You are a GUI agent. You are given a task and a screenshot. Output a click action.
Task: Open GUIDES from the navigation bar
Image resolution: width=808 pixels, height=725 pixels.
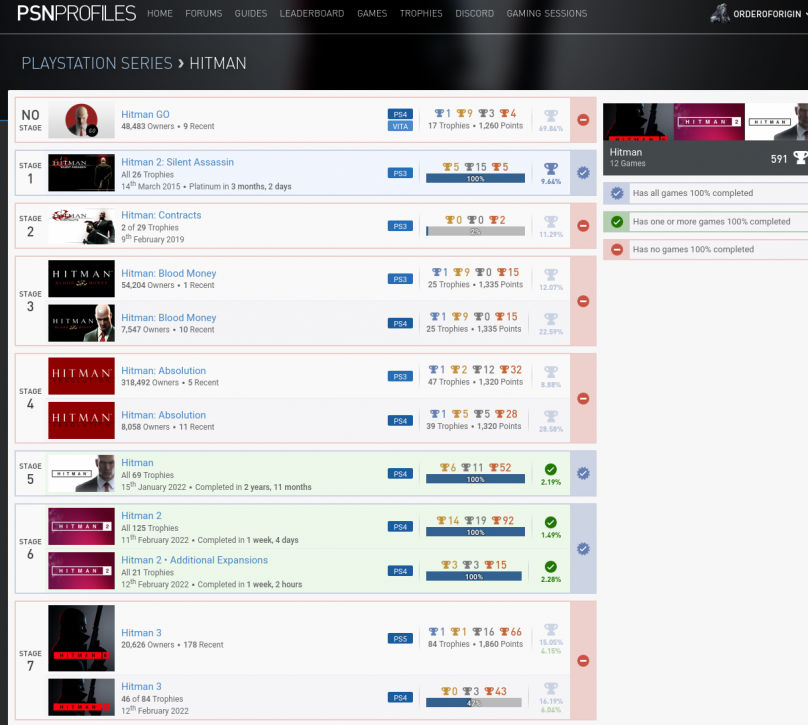pos(251,14)
